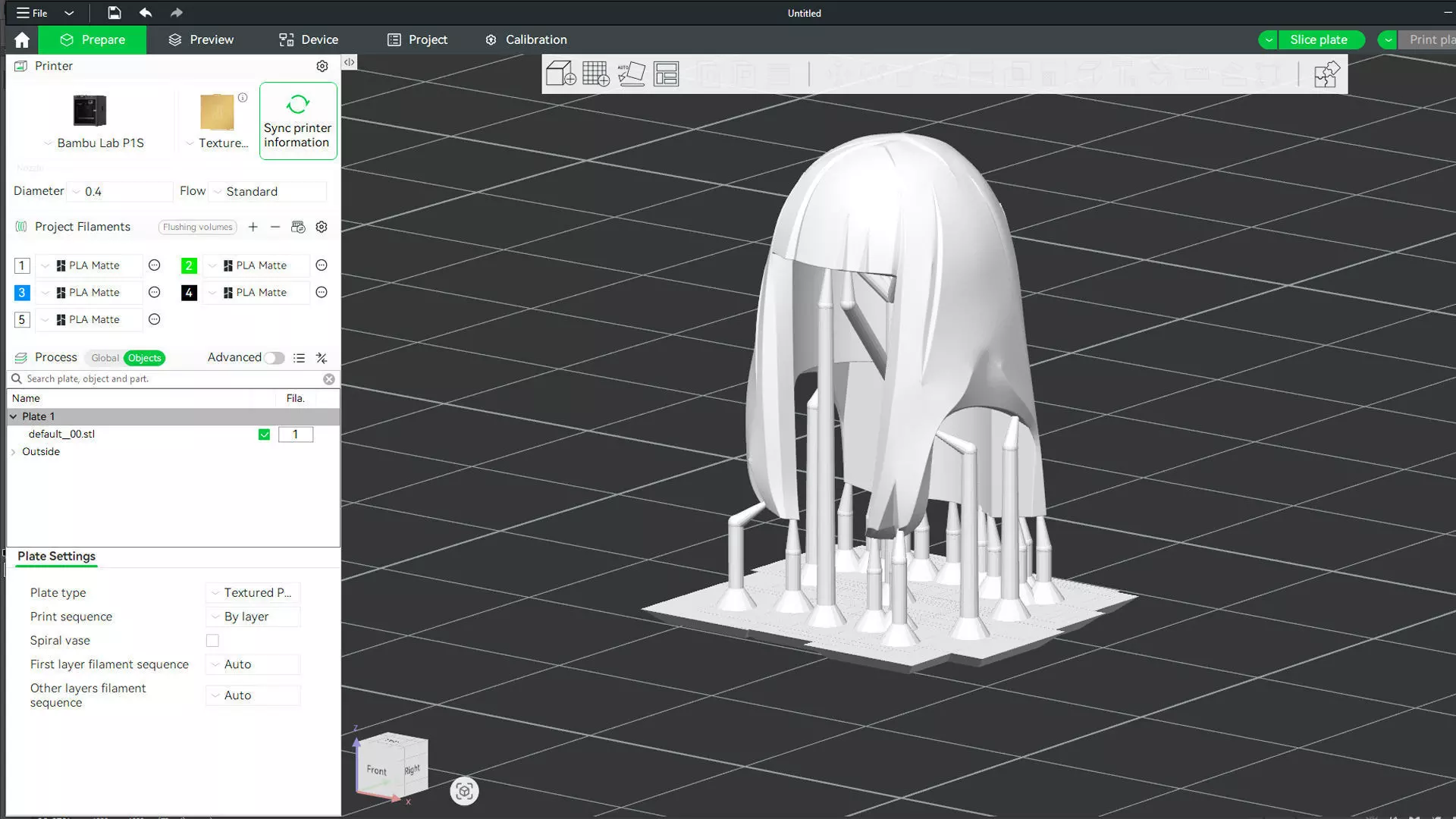1456x819 pixels.
Task: Add a filament with the plus icon
Action: pyautogui.click(x=253, y=227)
